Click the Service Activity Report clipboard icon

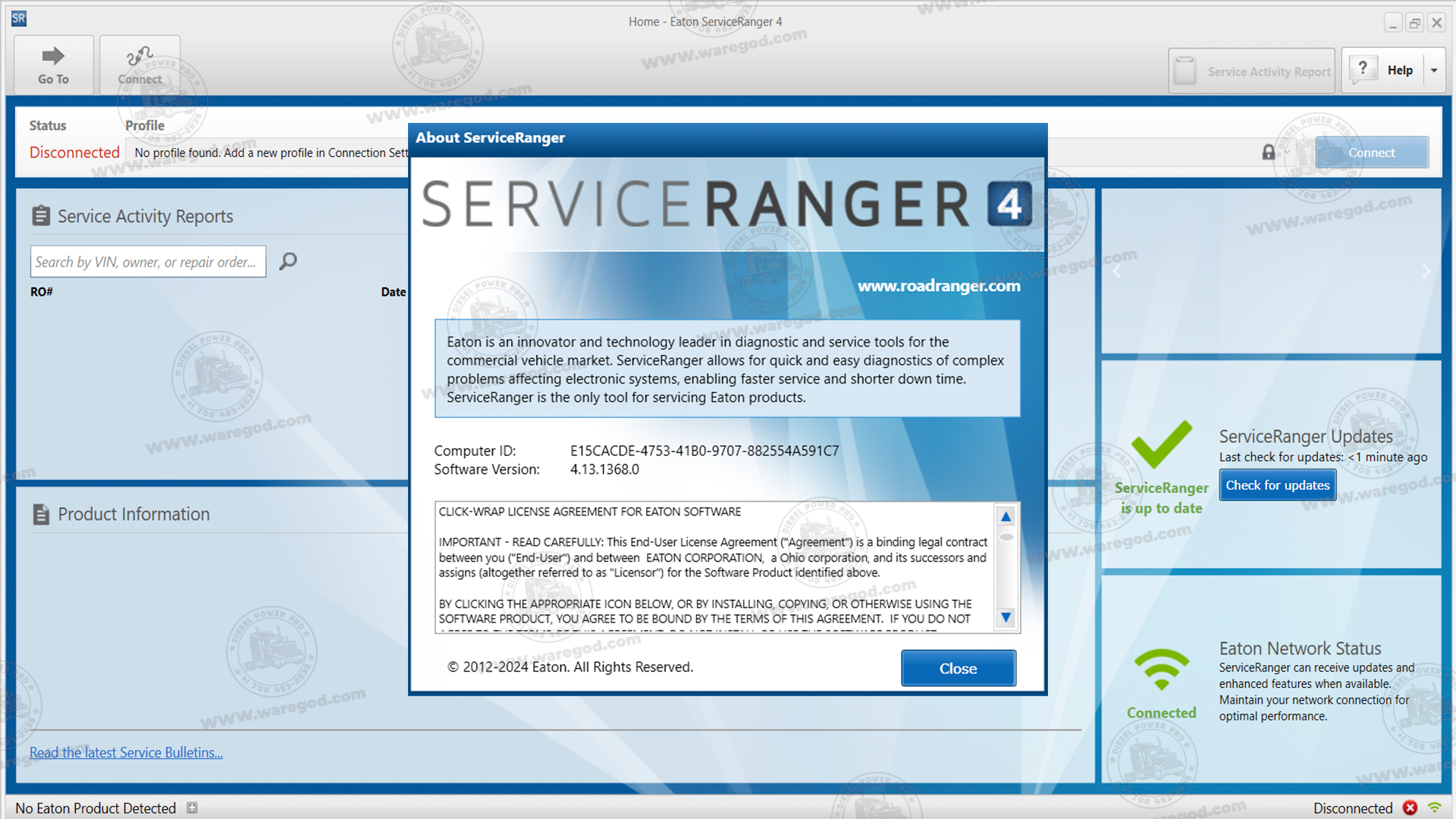pyautogui.click(x=1185, y=71)
